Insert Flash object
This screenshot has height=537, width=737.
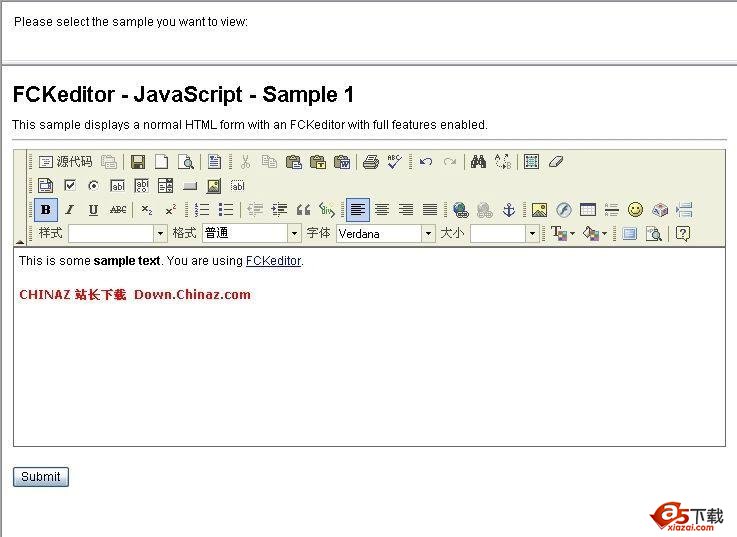click(x=564, y=210)
